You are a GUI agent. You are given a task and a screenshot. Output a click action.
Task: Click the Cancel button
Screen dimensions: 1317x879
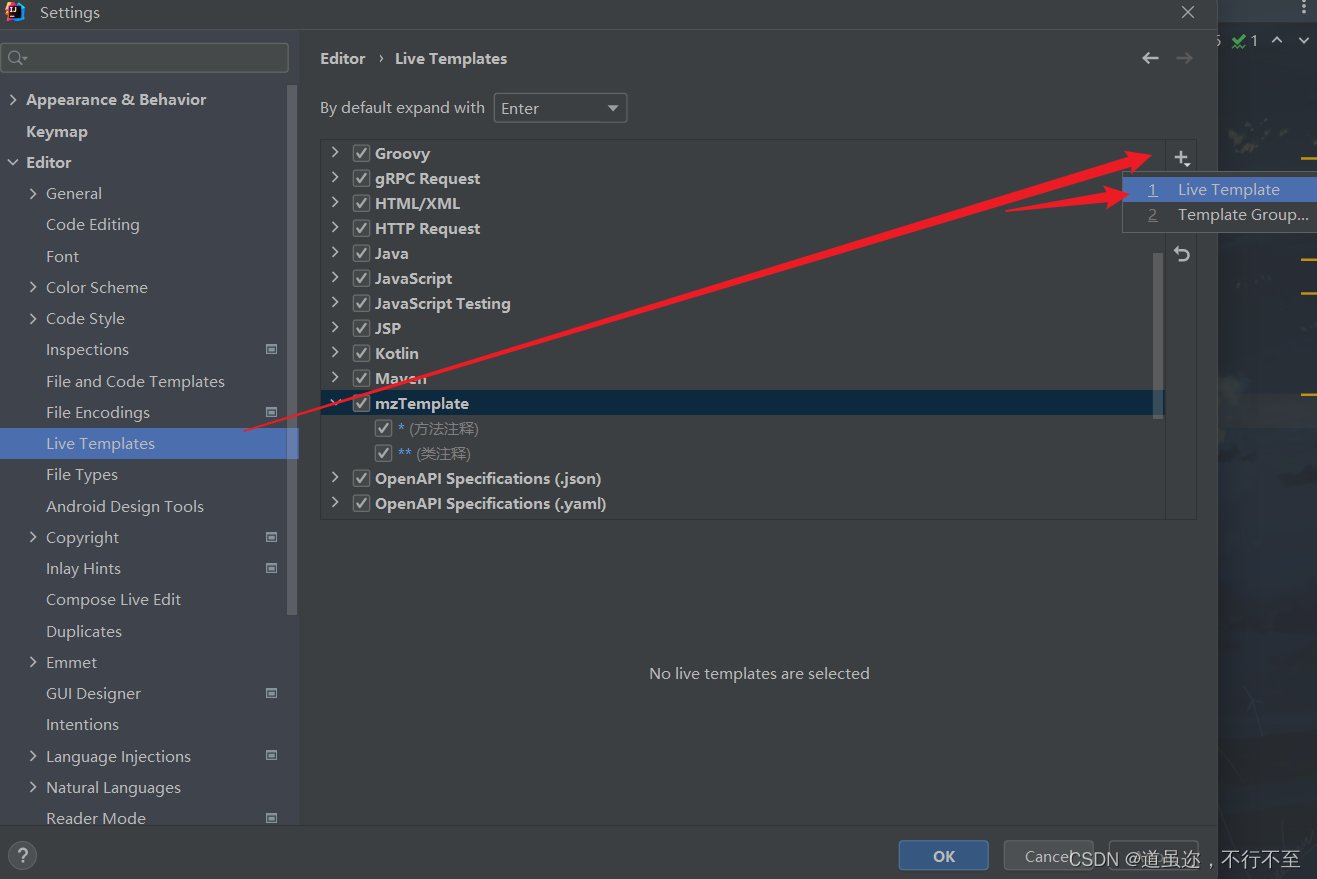tap(1048, 856)
